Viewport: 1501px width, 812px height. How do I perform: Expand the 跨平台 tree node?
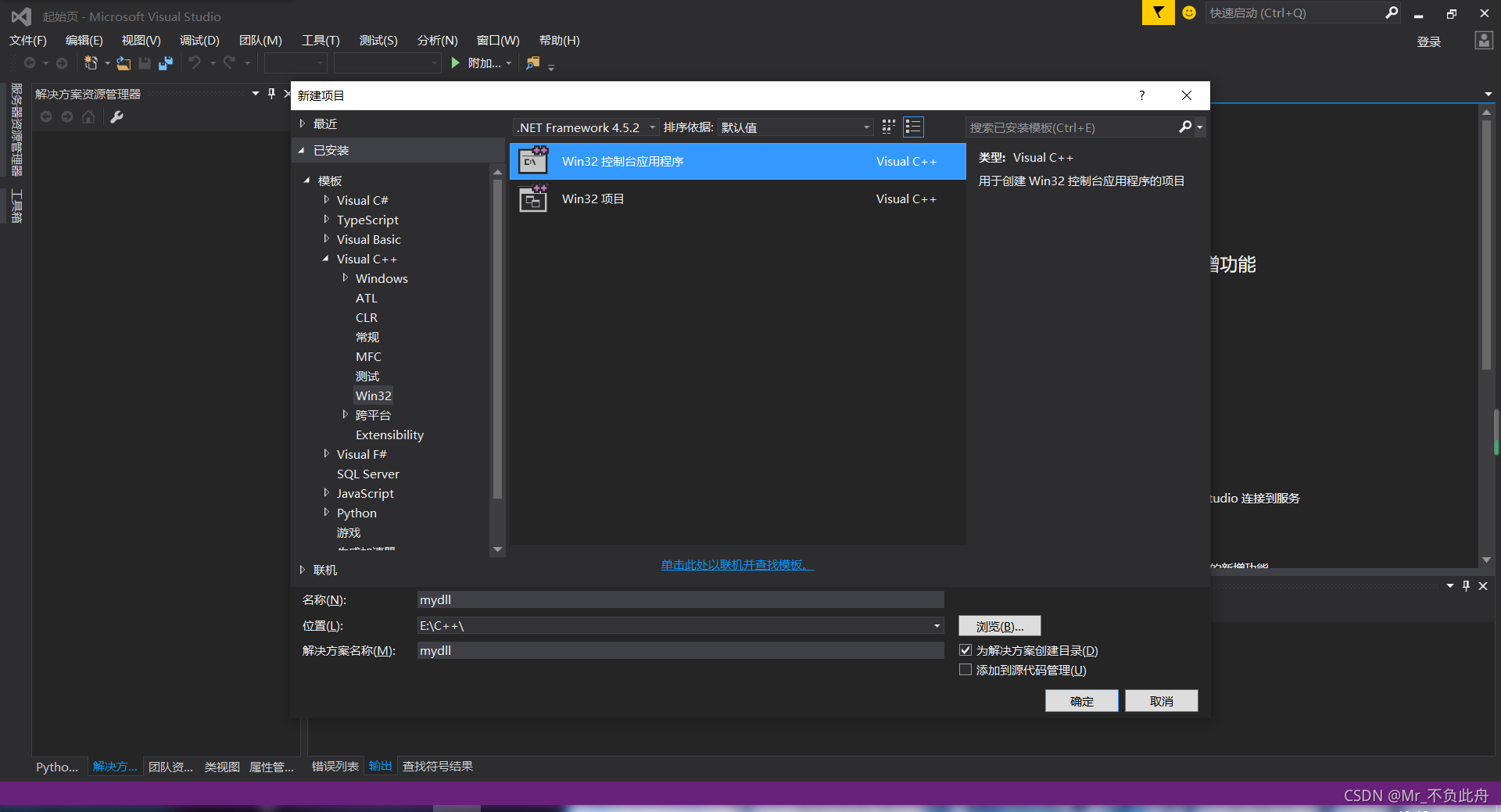pyautogui.click(x=345, y=415)
